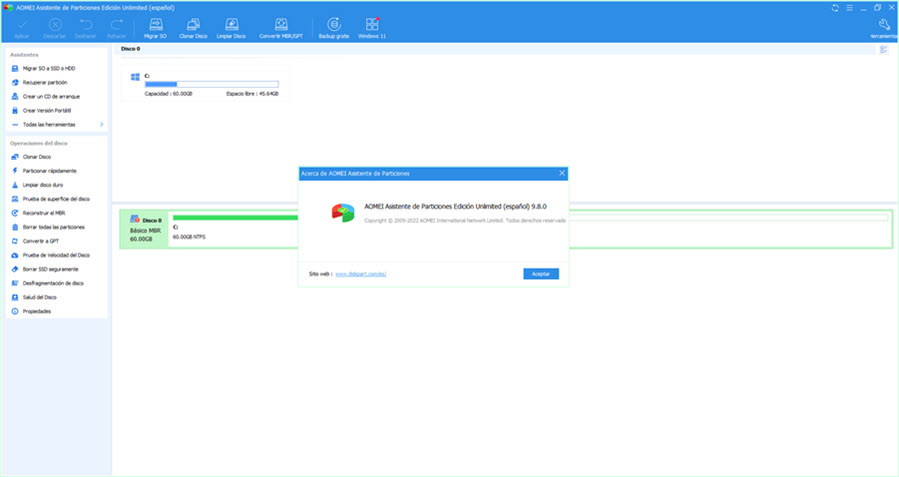Click the Aplicar checkmark icon
This screenshot has width=899, height=477.
point(22,25)
